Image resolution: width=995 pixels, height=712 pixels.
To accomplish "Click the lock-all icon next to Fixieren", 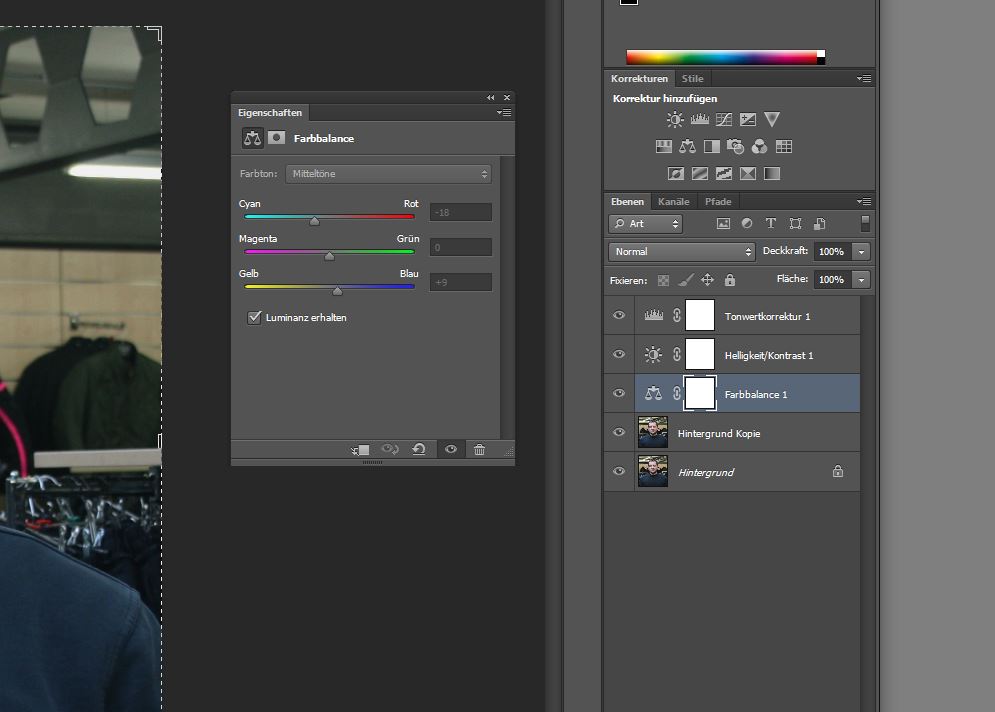I will point(730,281).
